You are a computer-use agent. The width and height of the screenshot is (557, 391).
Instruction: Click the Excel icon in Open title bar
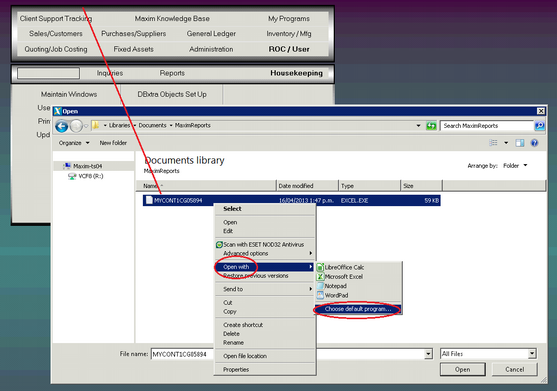58,111
